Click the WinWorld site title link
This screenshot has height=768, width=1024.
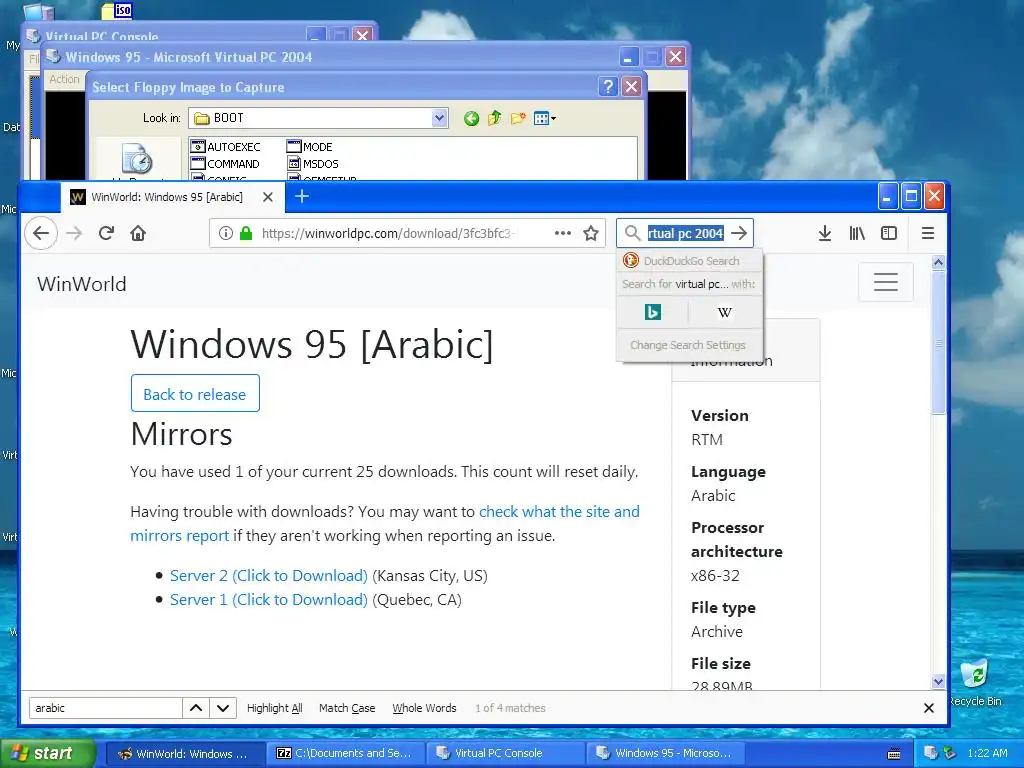[x=82, y=284]
